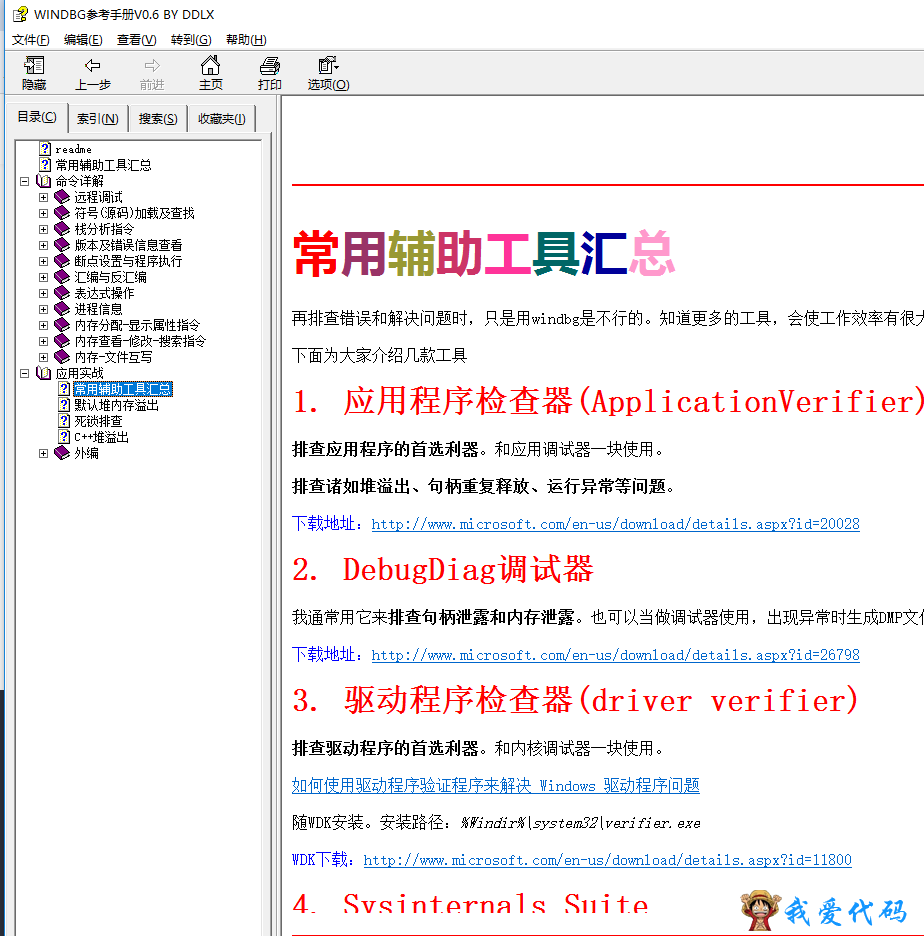Click the purple book icon beside 栈分析指令

(x=62, y=229)
